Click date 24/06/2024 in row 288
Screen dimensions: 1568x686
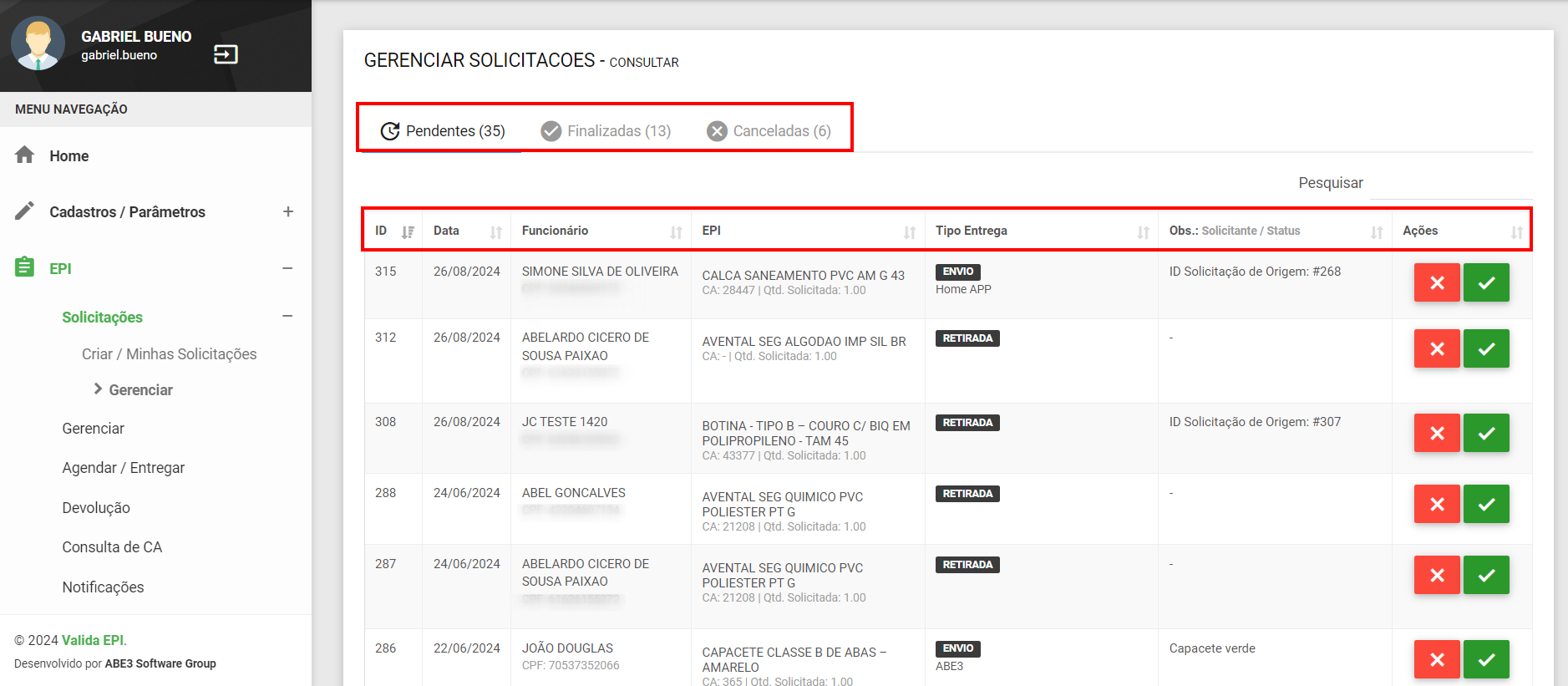coord(467,493)
